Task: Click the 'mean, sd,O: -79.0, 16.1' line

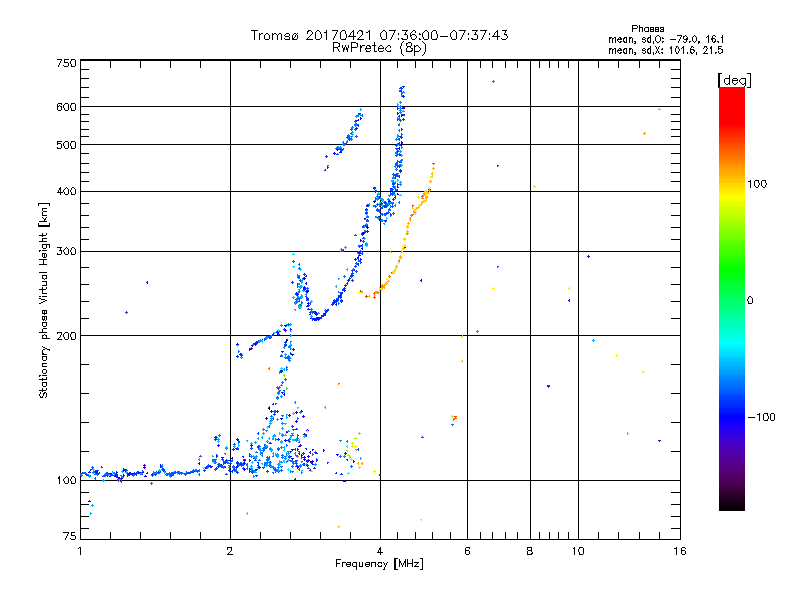Action: tap(666, 39)
